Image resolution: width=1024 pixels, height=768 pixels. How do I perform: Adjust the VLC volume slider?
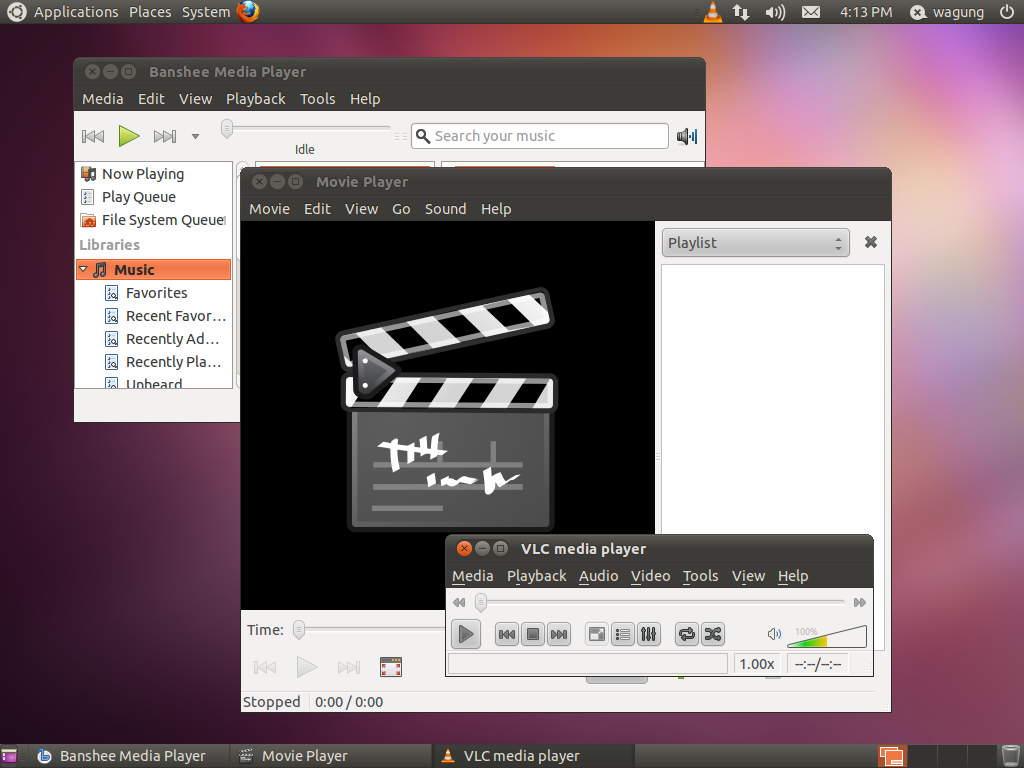pyautogui.click(x=827, y=636)
